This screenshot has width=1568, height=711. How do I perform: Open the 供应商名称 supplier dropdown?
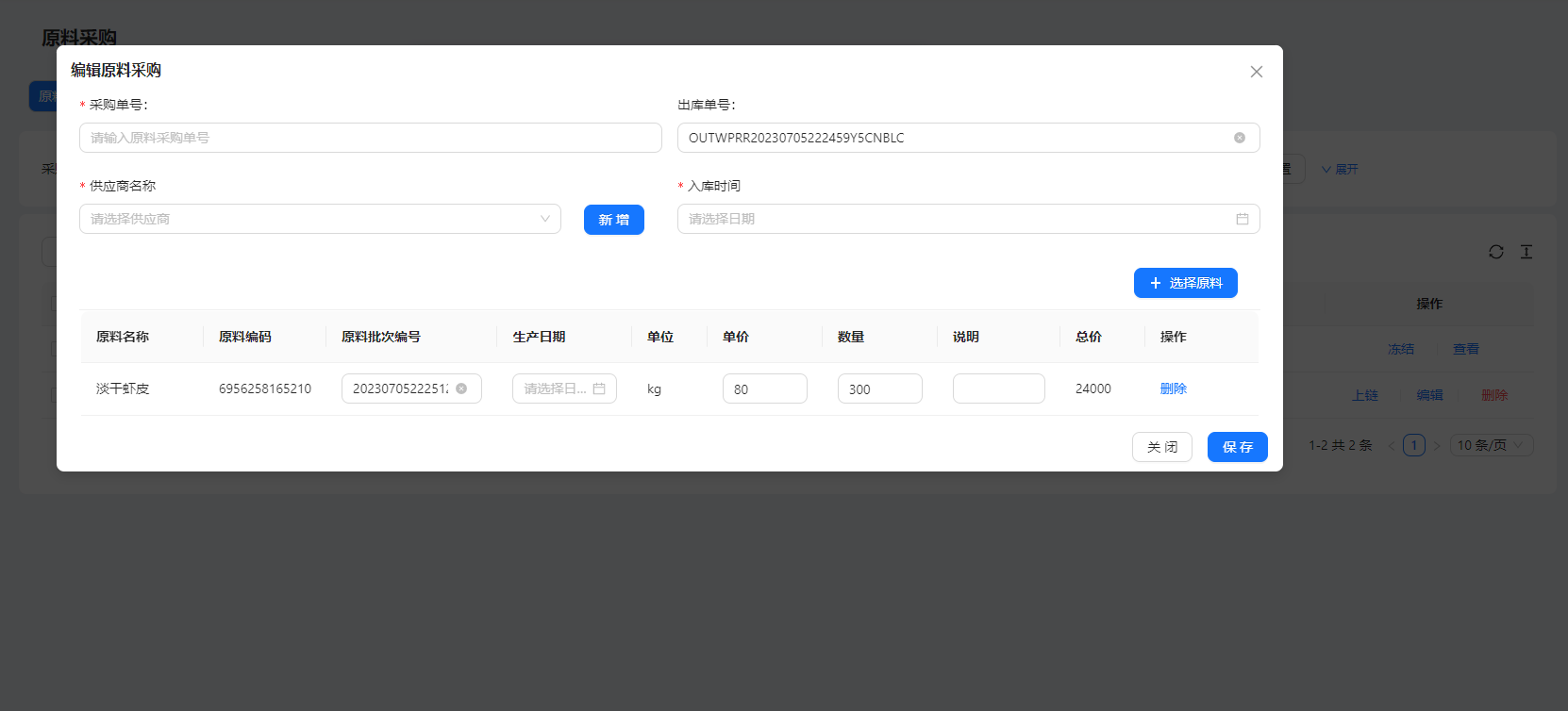point(320,219)
